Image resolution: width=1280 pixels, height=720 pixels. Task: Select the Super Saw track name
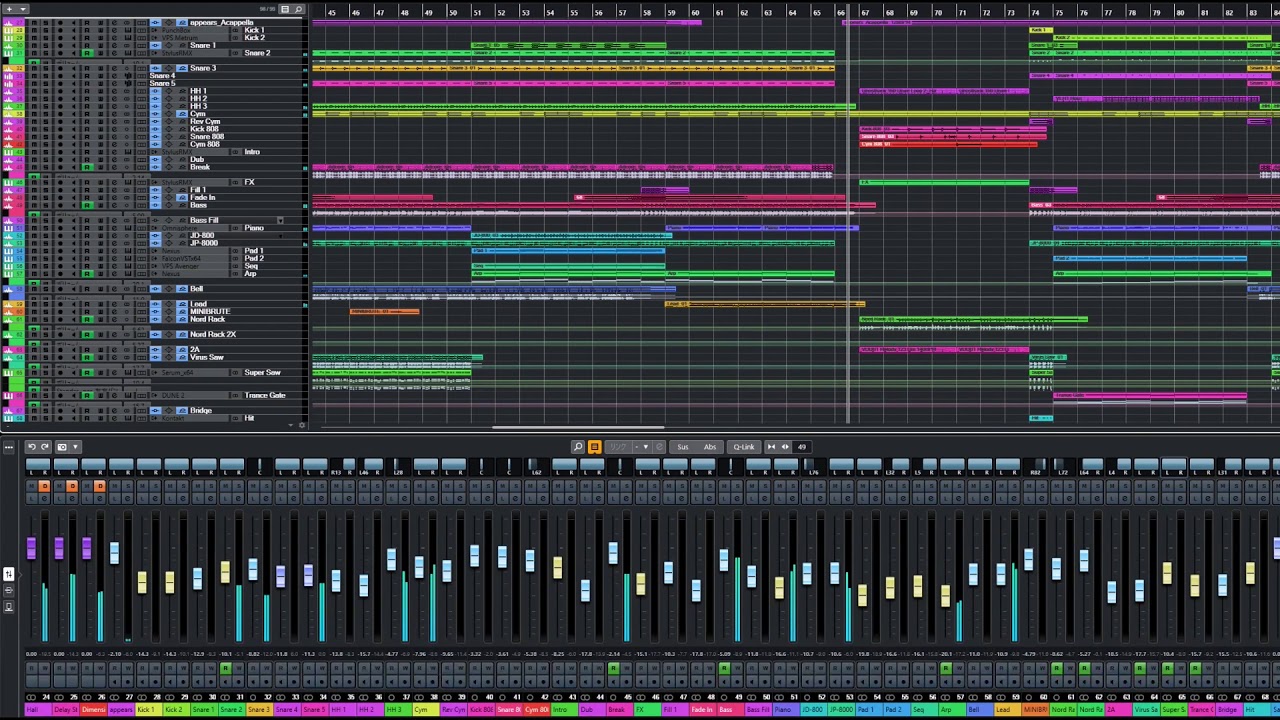262,372
